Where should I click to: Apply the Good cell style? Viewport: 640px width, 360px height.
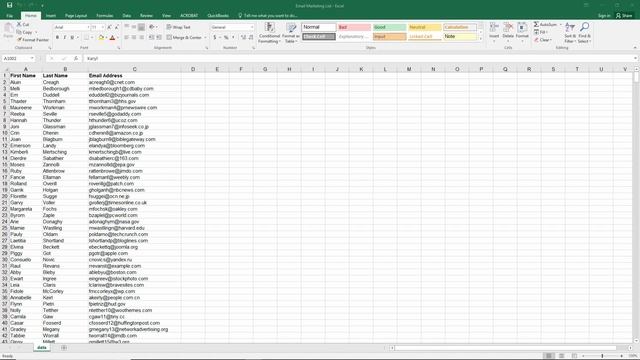(389, 27)
